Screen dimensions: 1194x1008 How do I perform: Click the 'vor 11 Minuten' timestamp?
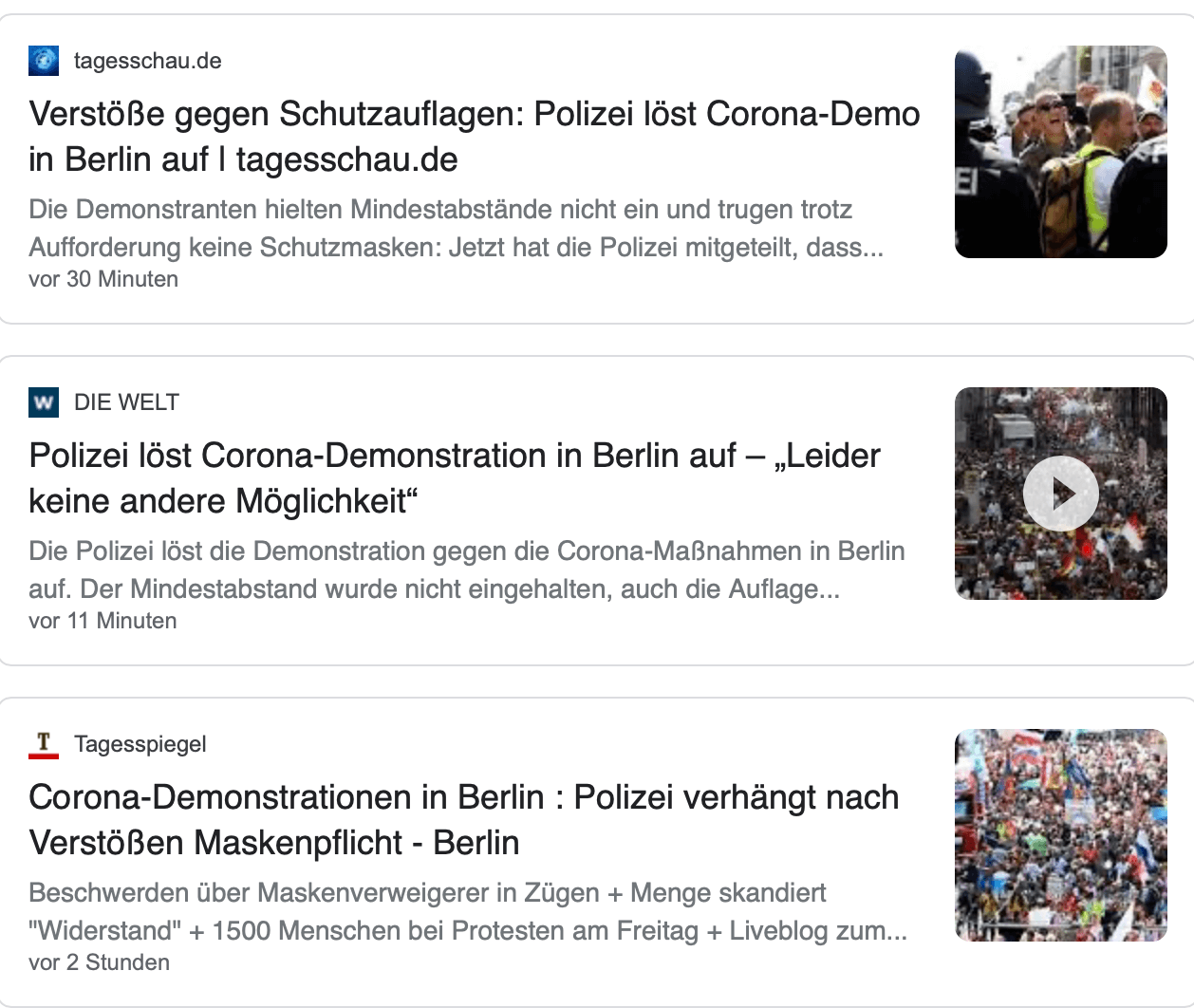click(103, 621)
